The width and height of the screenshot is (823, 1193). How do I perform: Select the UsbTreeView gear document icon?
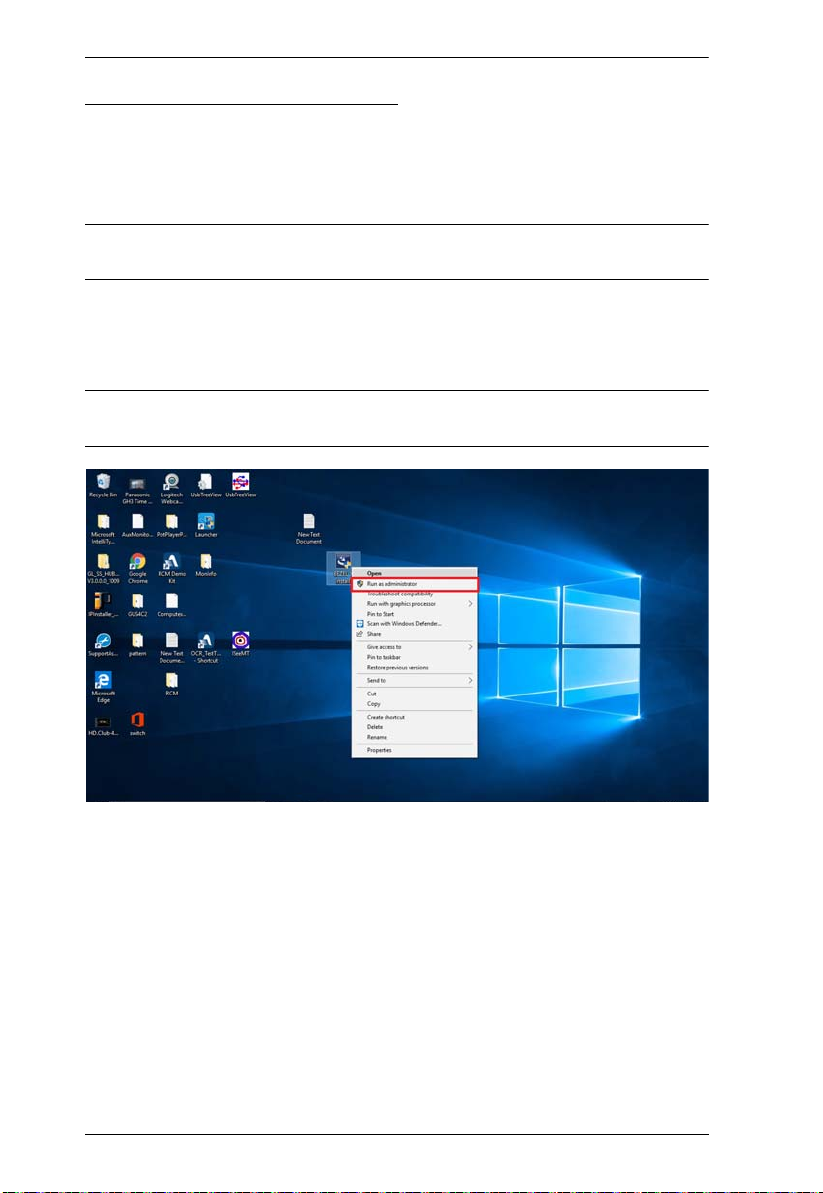[205, 485]
